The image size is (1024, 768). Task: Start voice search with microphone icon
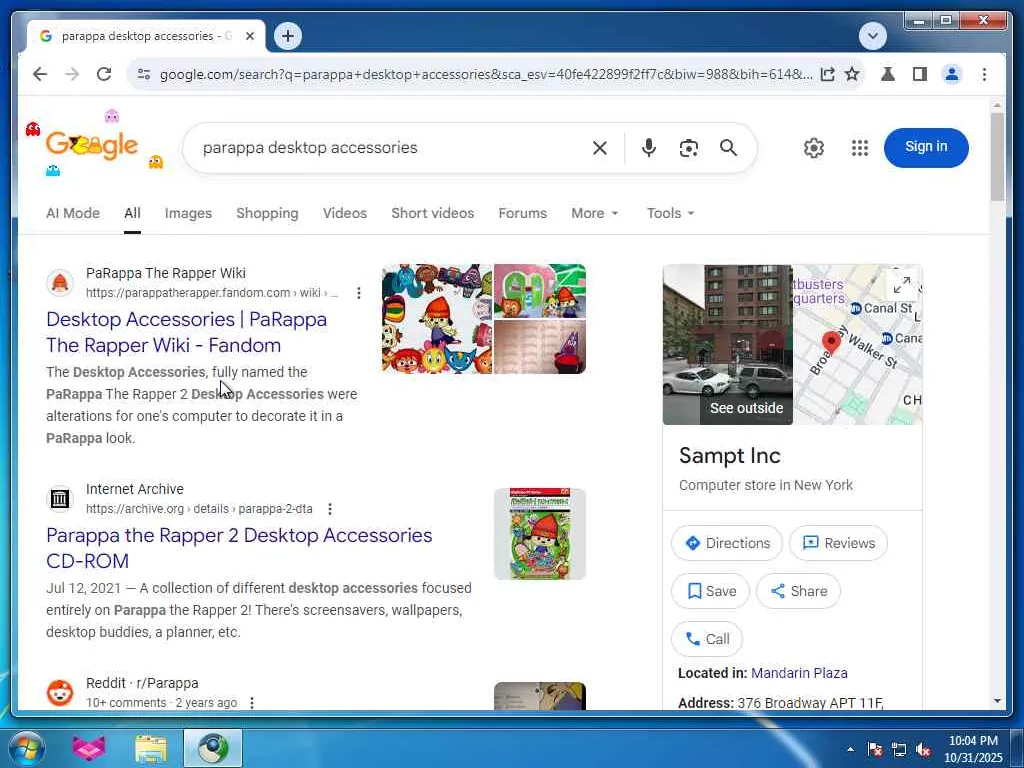click(648, 148)
